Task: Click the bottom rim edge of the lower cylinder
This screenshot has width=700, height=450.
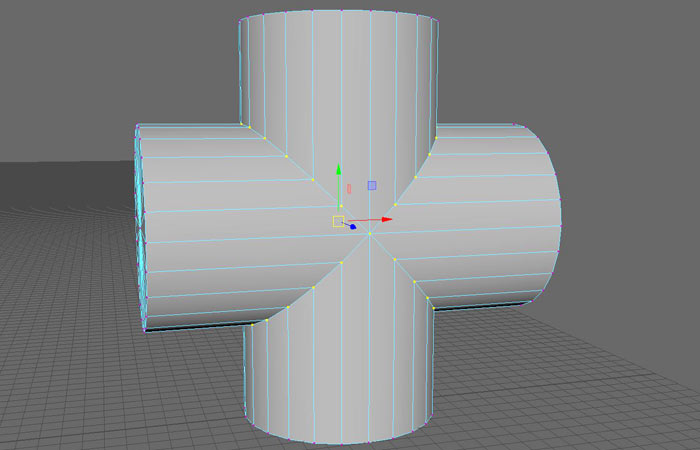Action: 340,441
